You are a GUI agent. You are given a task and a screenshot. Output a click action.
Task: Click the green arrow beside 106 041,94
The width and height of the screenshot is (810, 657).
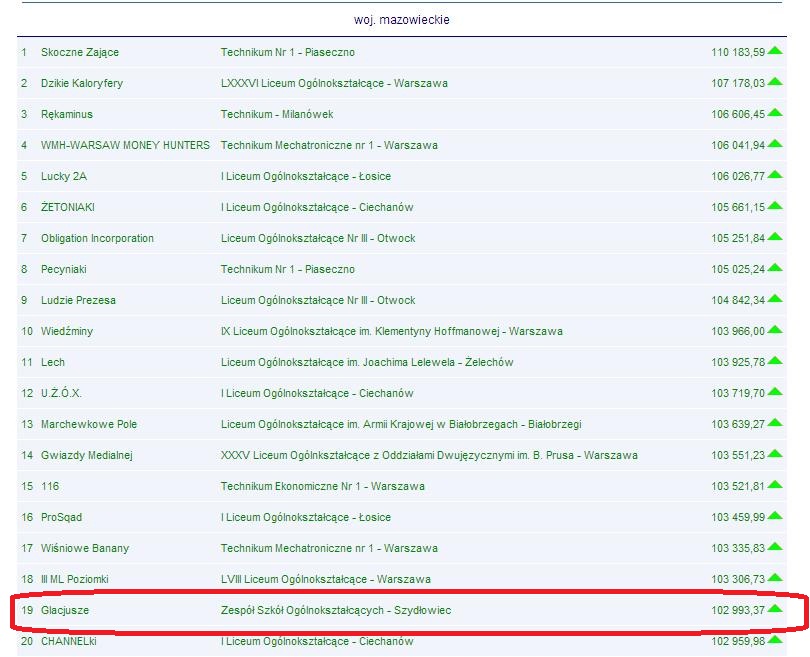775,144
